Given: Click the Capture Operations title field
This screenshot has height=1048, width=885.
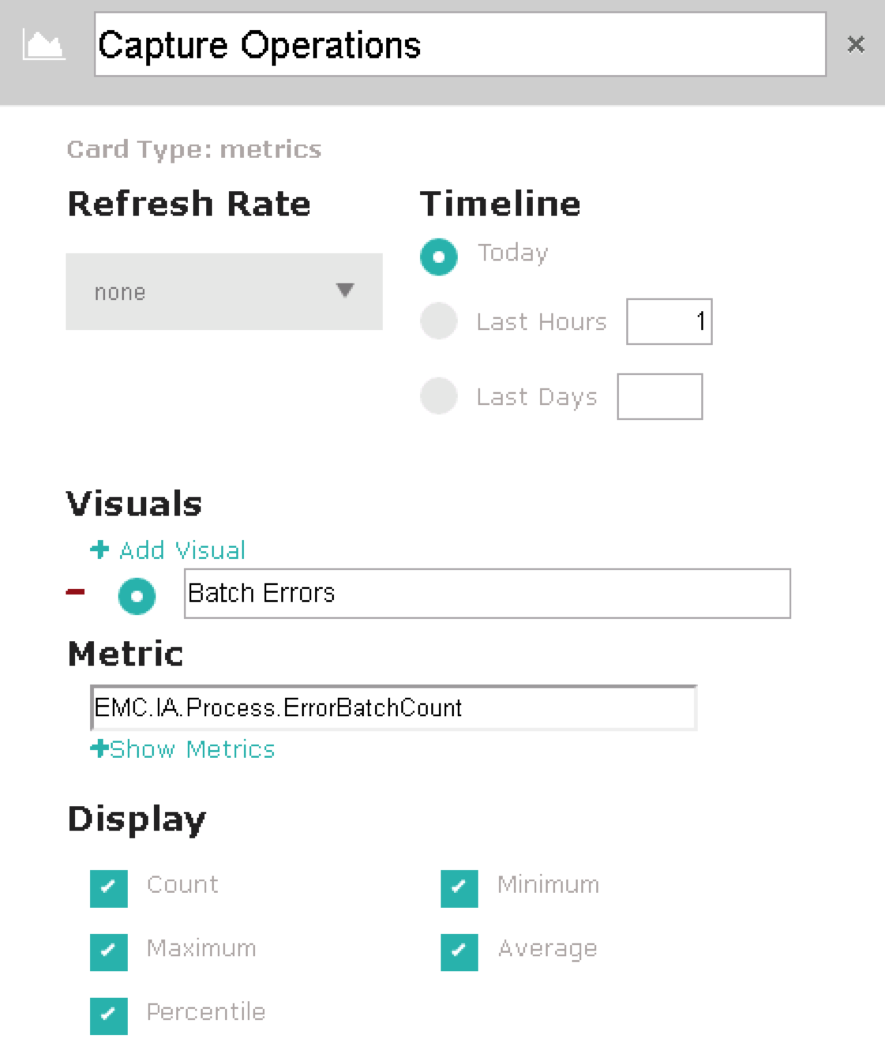Looking at the screenshot, I should pos(460,44).
